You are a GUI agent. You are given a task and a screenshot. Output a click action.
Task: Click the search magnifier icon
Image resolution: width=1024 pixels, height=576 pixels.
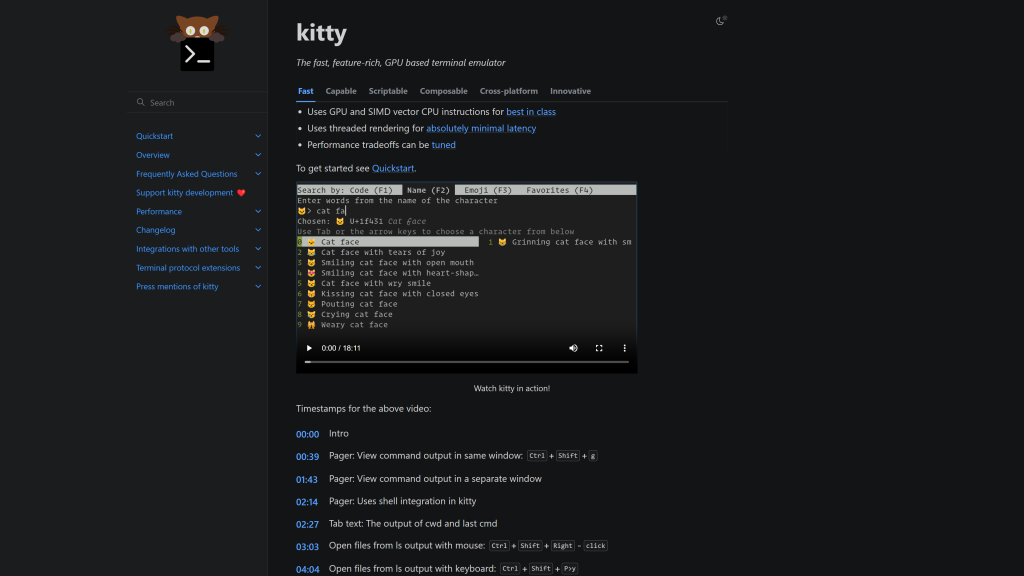pos(140,103)
